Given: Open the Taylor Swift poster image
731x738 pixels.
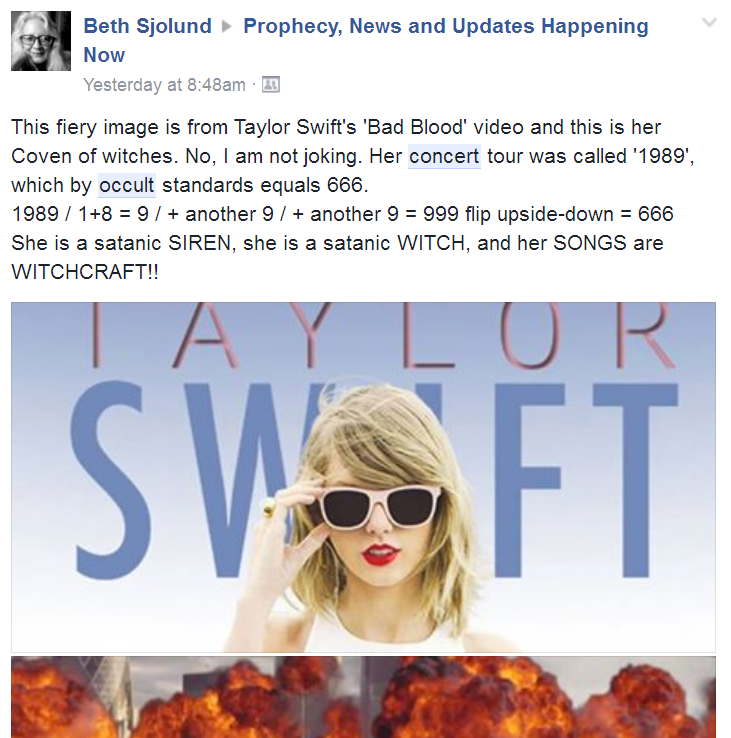Looking at the screenshot, I should click(x=363, y=477).
